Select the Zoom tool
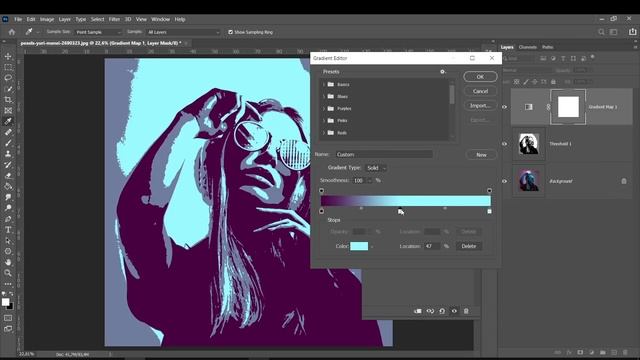The width and height of the screenshot is (640, 360). point(8,273)
